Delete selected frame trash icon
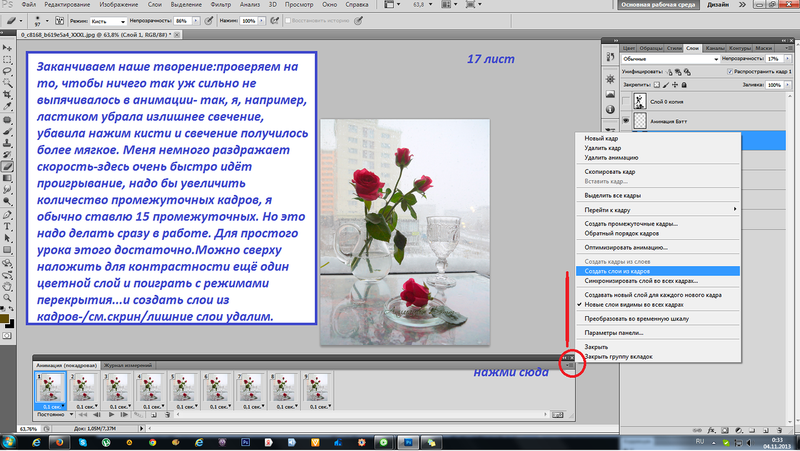This screenshot has height=451, width=800. pyautogui.click(x=167, y=415)
